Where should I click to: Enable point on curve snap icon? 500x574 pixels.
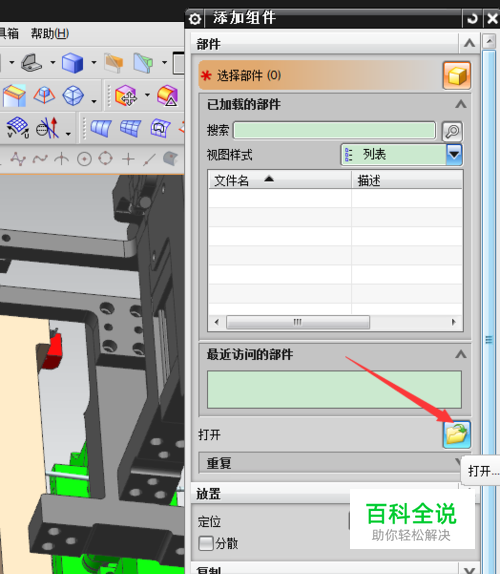pyautogui.click(x=149, y=160)
